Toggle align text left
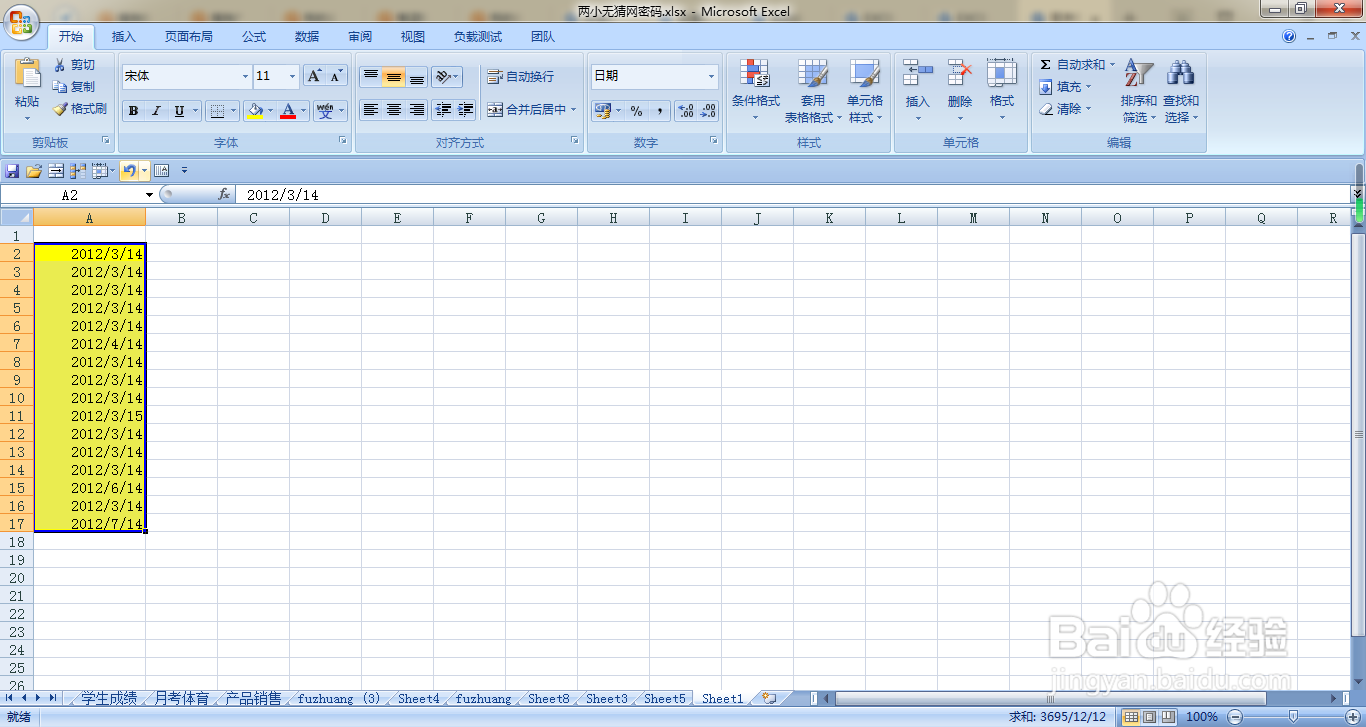This screenshot has height=727, width=1366. click(371, 110)
